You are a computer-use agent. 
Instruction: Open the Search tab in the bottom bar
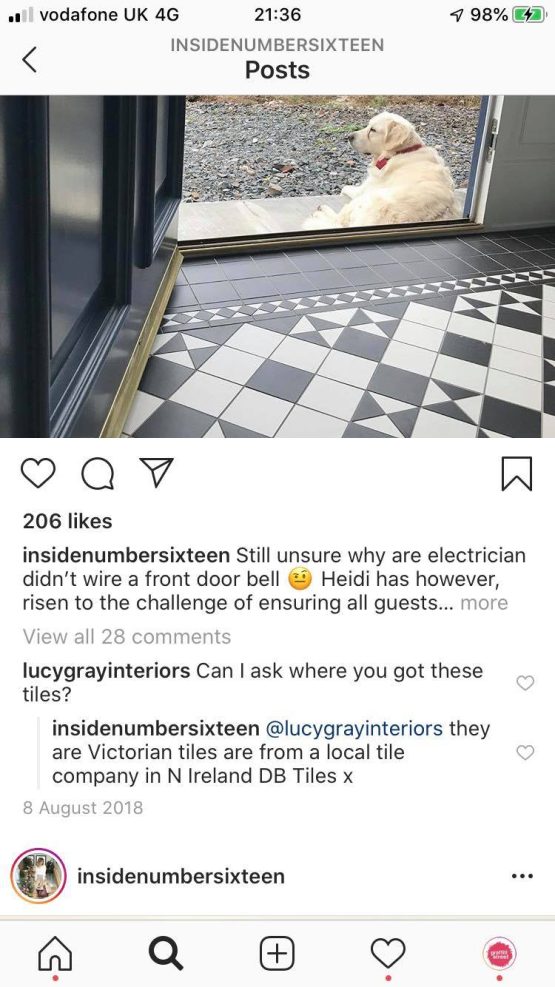click(x=167, y=954)
